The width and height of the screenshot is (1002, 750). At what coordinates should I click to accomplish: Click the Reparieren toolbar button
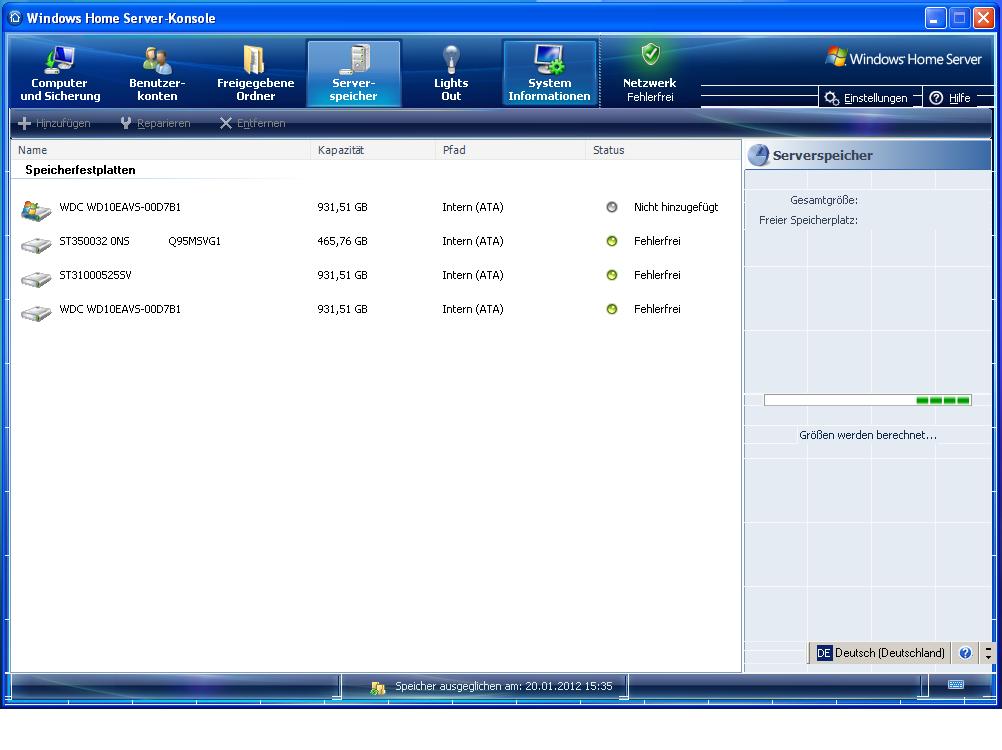pyautogui.click(x=155, y=123)
